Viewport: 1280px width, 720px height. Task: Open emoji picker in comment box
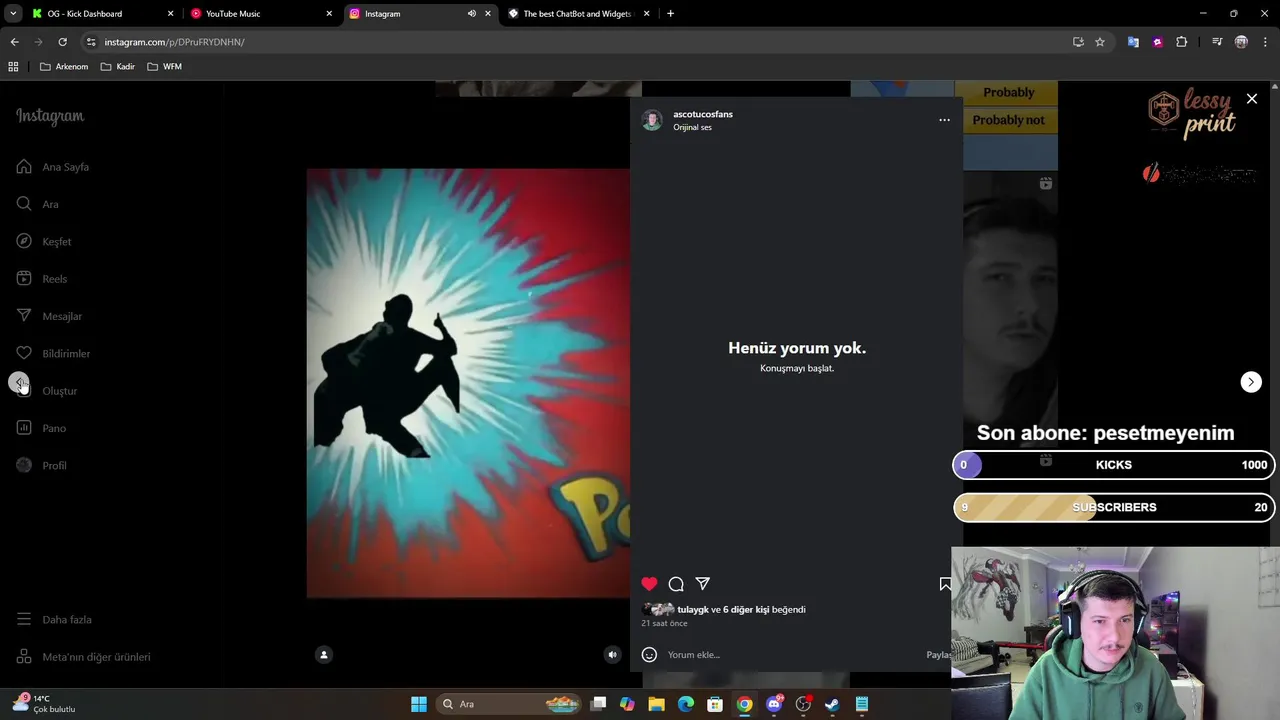coord(649,655)
